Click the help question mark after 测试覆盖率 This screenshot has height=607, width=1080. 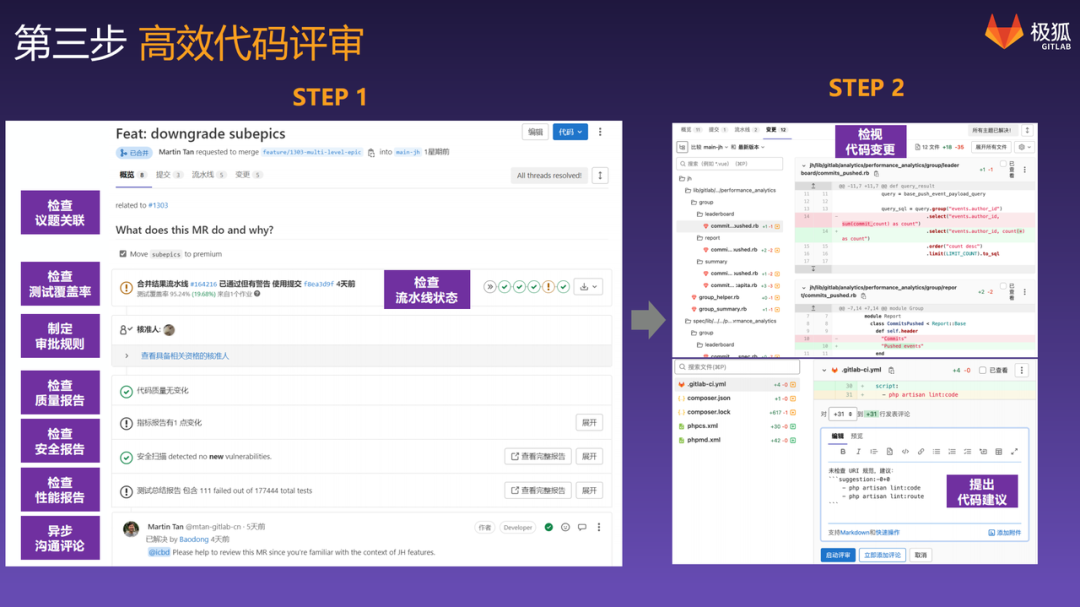coord(257,294)
